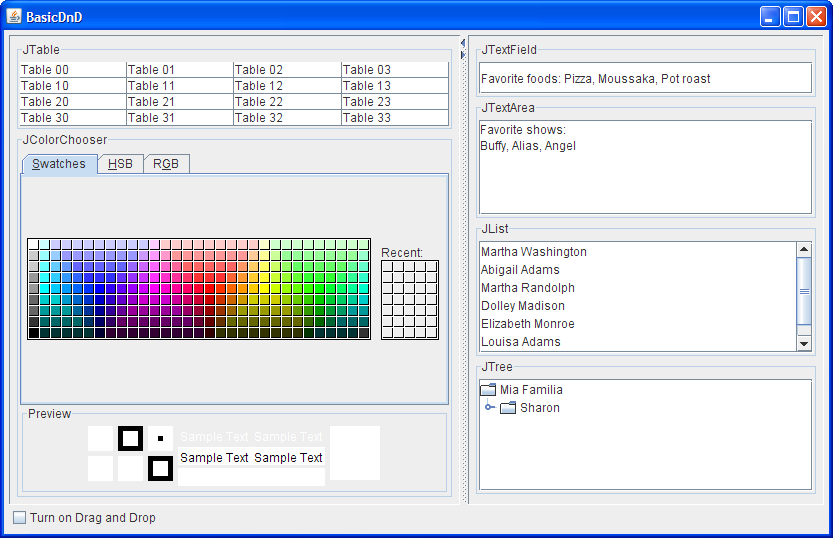
Task: Click the Mia Familia folder icon
Action: coord(488,390)
